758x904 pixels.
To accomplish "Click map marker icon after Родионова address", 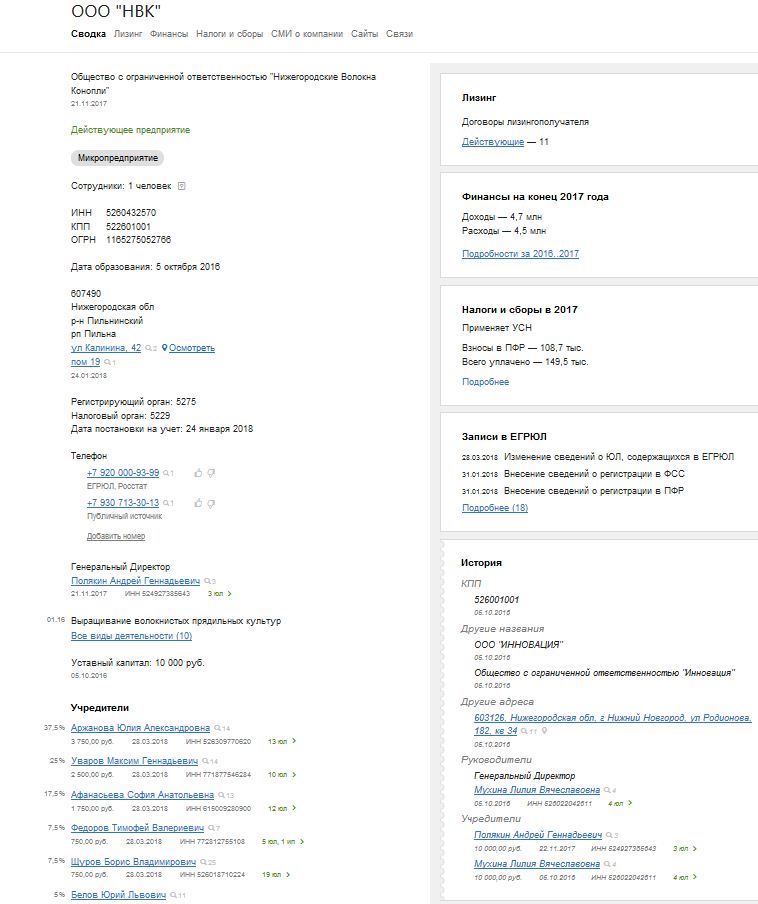I will pos(544,731).
